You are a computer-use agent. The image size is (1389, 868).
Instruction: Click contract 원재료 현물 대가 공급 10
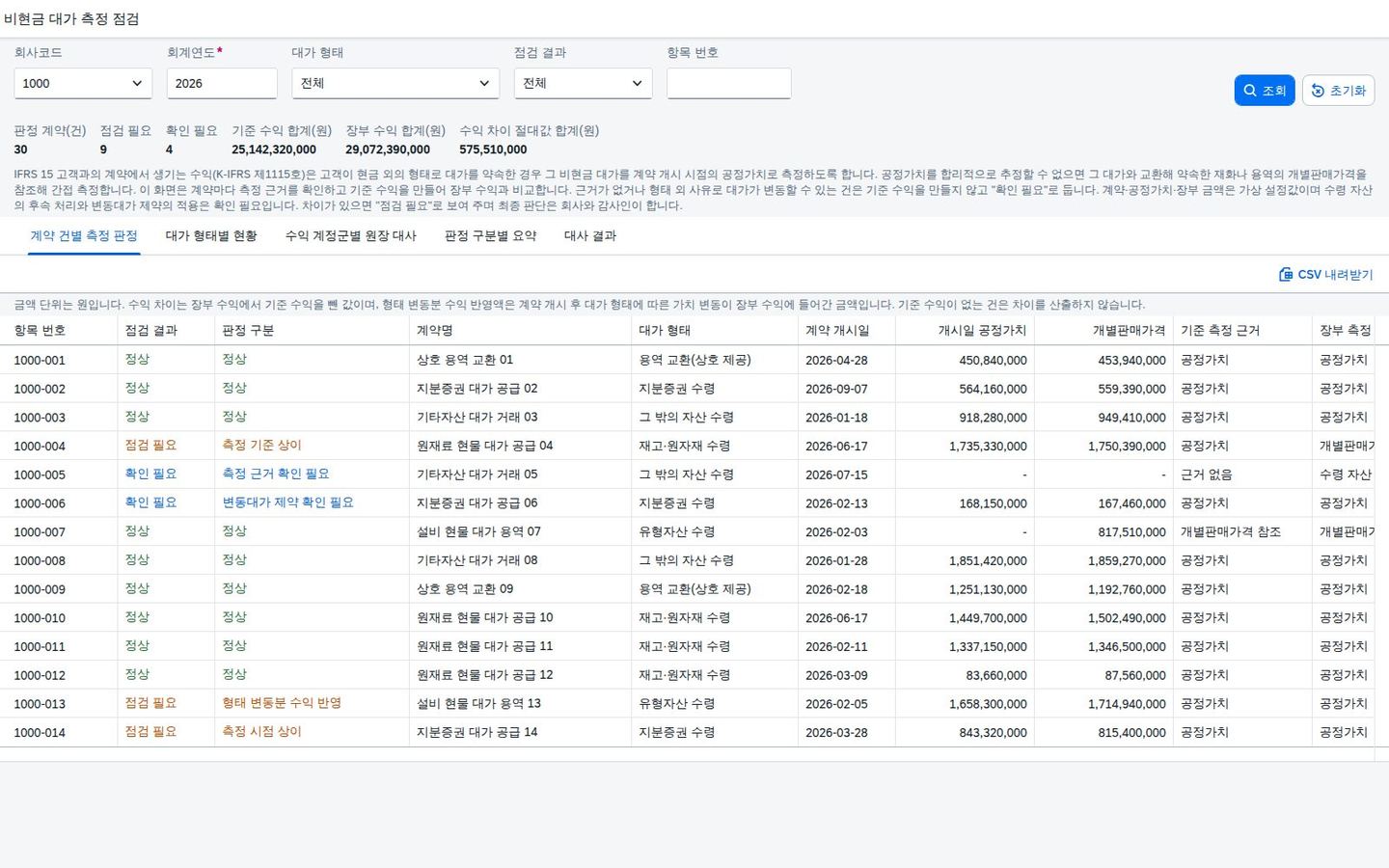point(485,618)
